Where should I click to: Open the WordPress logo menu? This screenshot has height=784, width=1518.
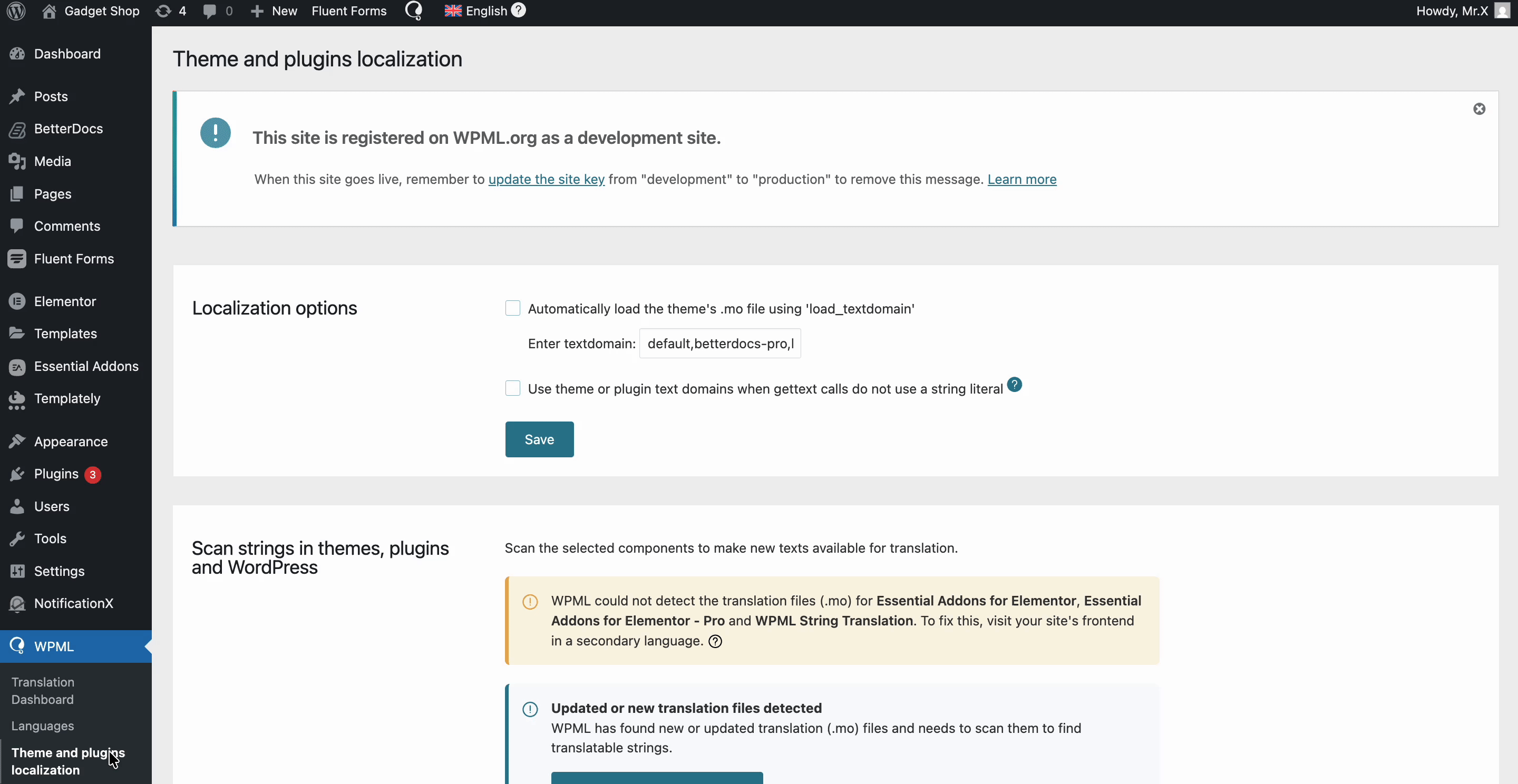[x=15, y=11]
